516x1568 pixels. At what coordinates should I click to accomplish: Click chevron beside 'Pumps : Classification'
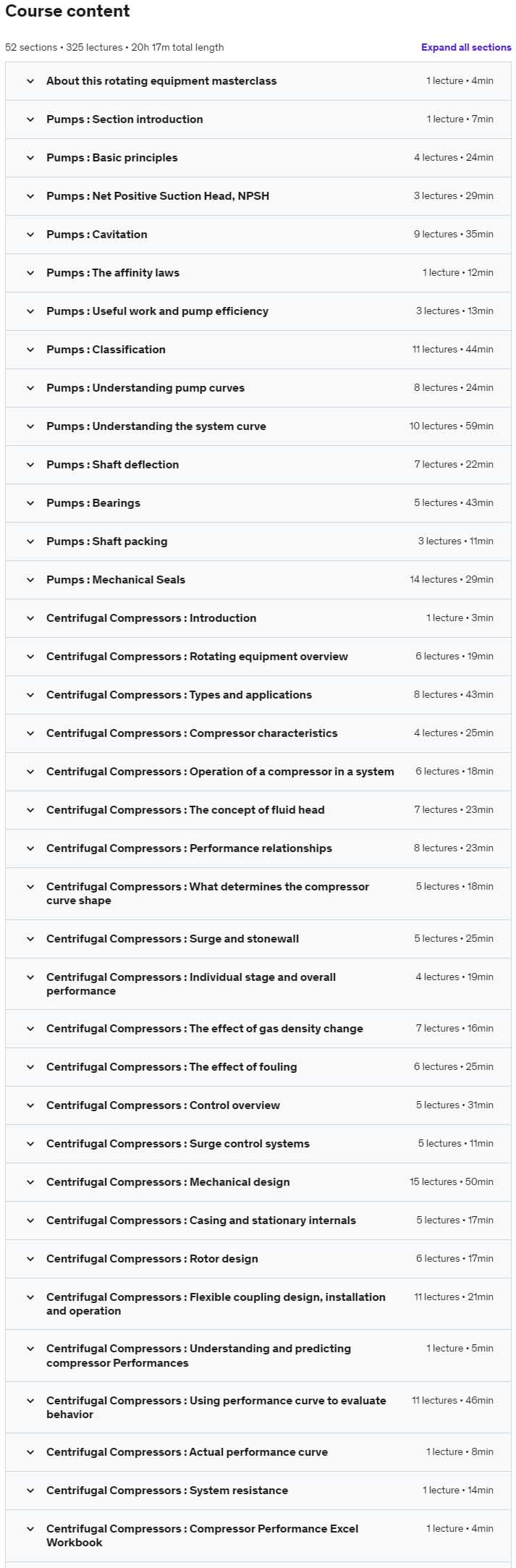(x=30, y=350)
